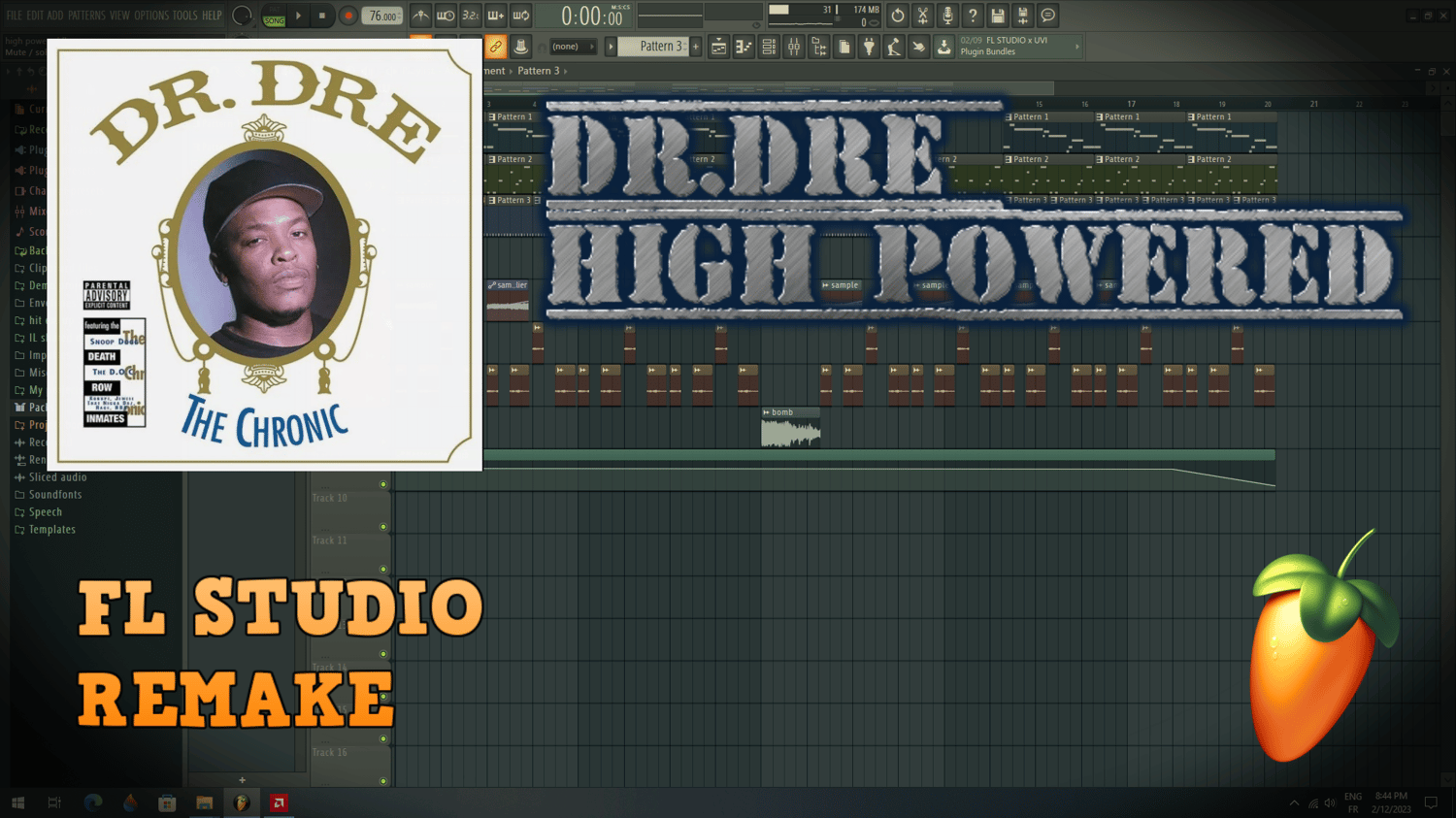Open File Explorer from the taskbar
Image resolution: width=1456 pixels, height=818 pixels.
(204, 802)
